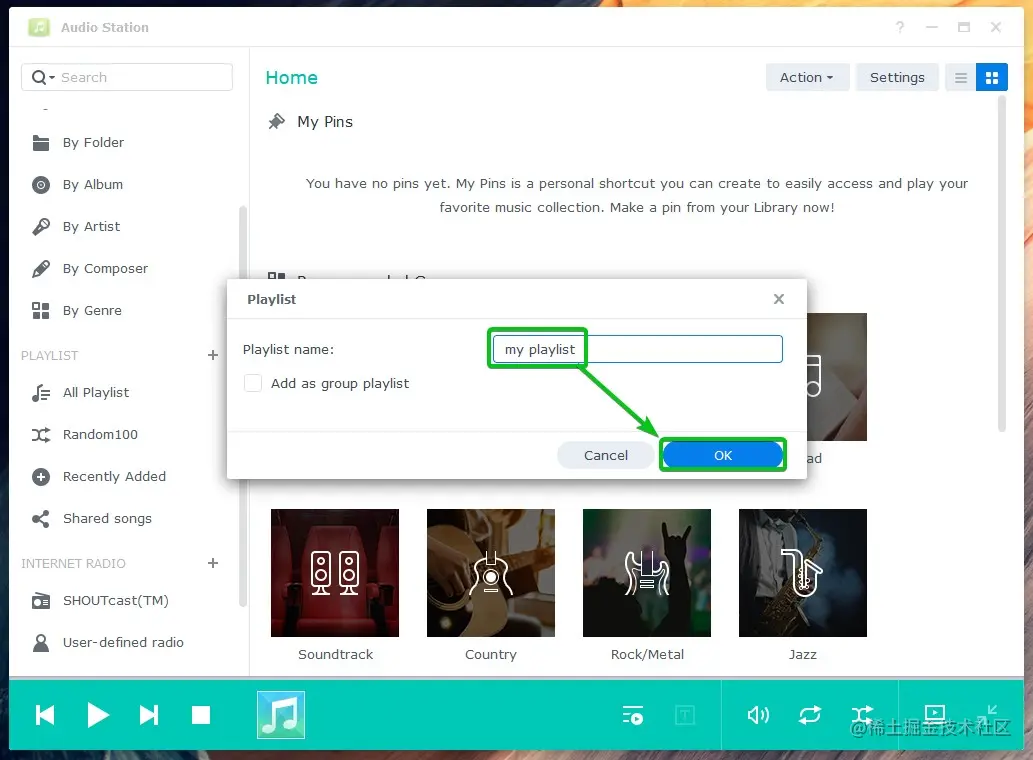Open the Rock/Metal genre thumbnail

[x=647, y=573]
